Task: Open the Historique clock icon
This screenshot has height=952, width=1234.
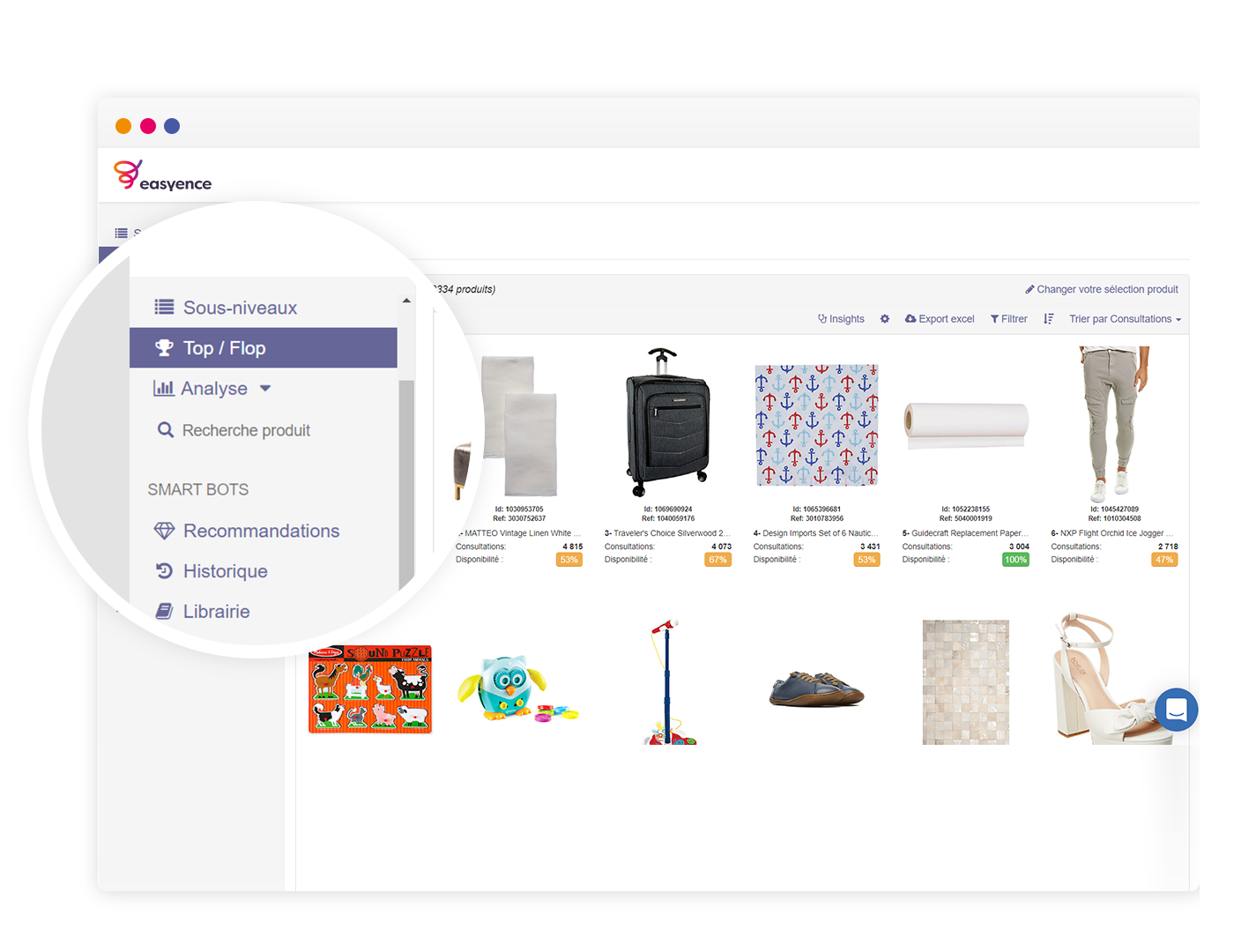Action: point(164,570)
